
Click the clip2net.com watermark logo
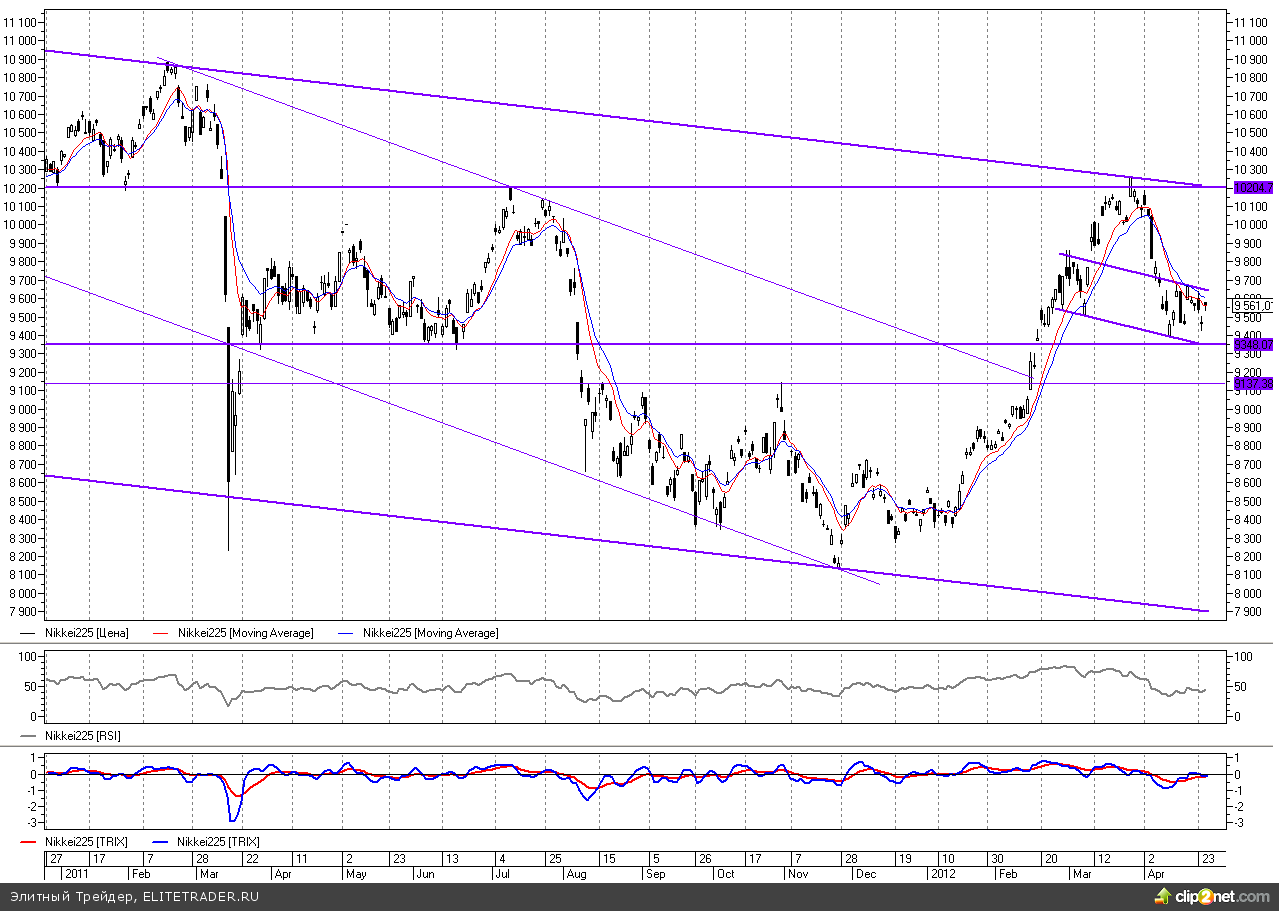(1210, 895)
